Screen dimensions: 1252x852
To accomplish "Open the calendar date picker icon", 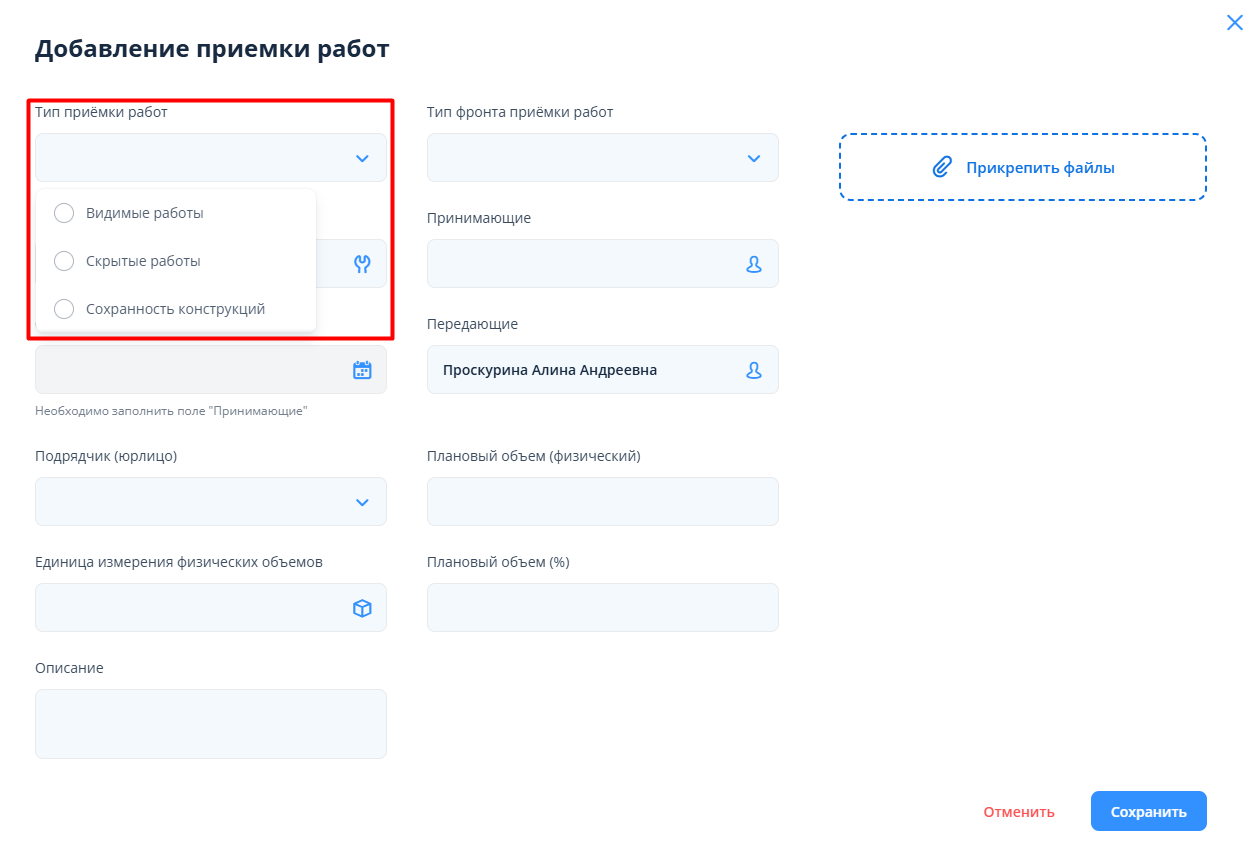I will (362, 370).
